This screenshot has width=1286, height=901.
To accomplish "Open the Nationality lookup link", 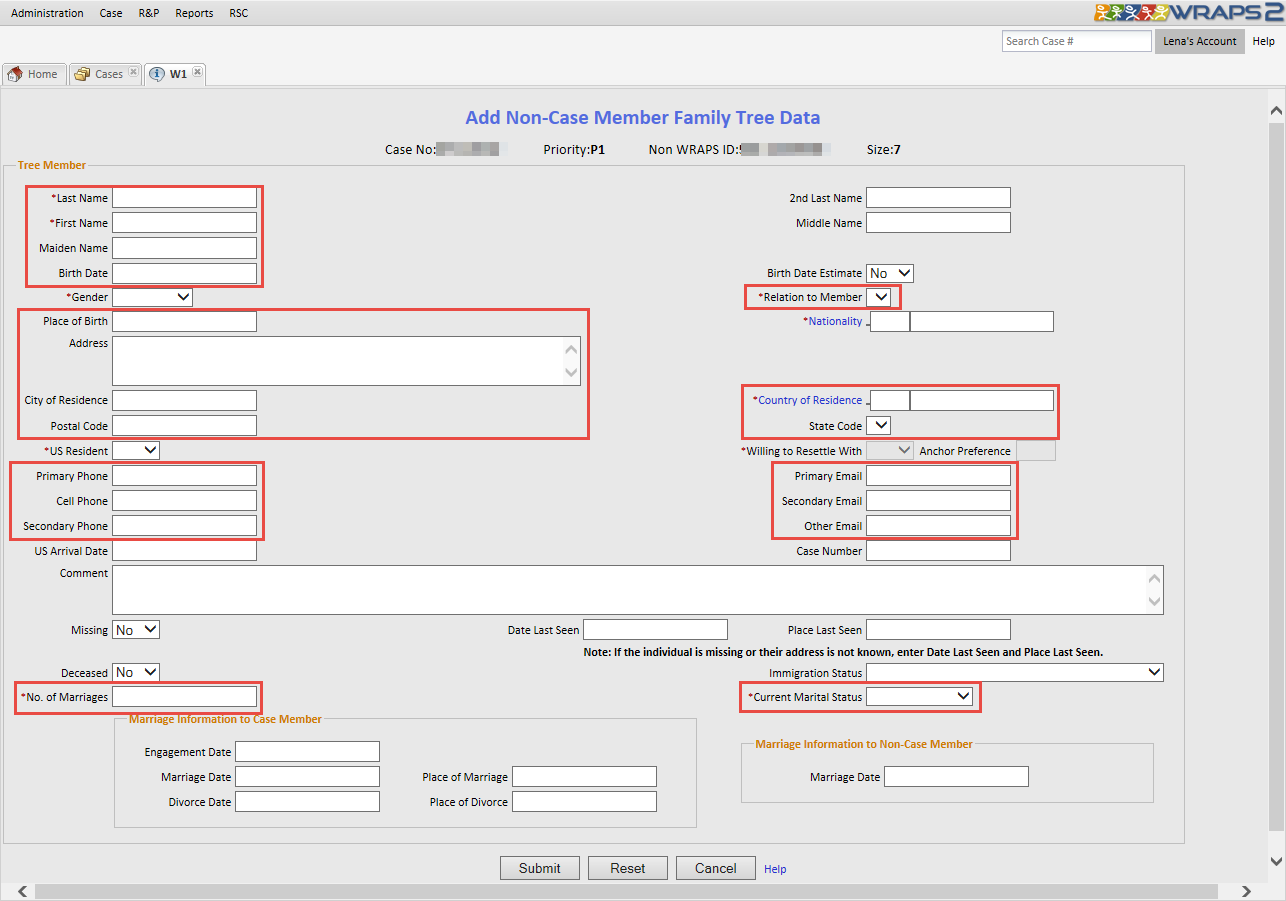I will point(835,321).
